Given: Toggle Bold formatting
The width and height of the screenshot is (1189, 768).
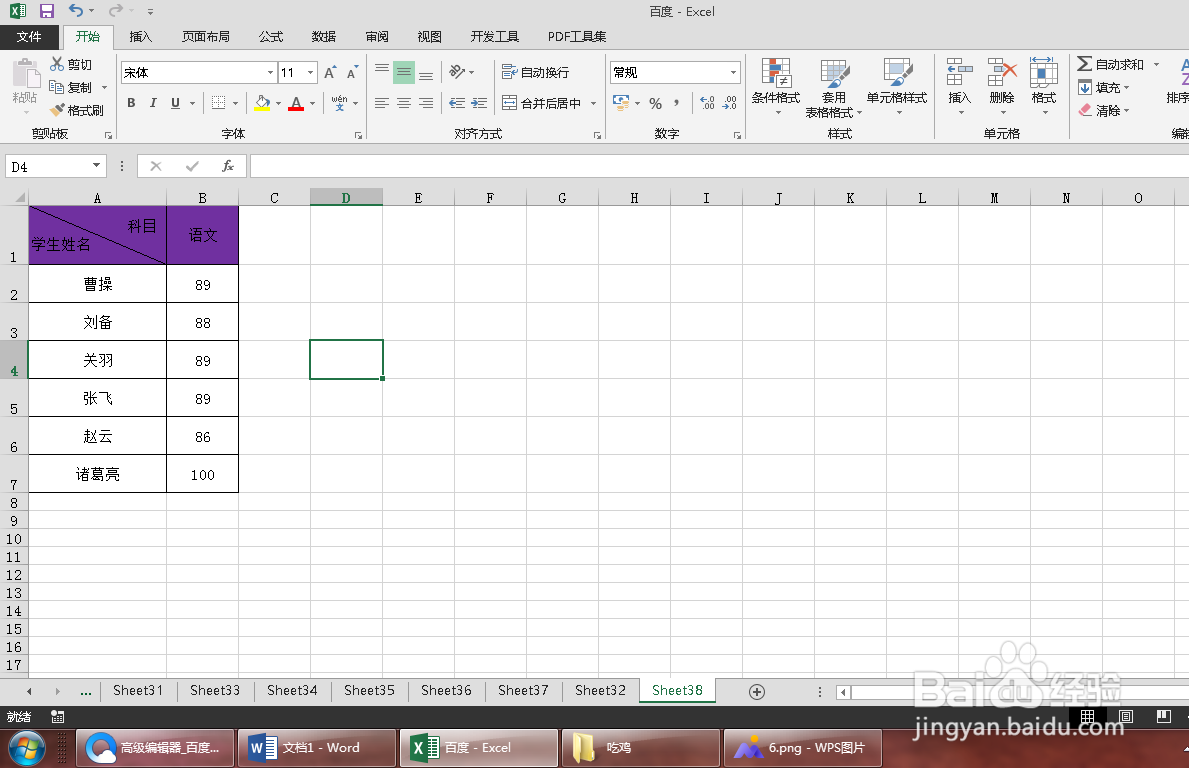Looking at the screenshot, I should 131,103.
